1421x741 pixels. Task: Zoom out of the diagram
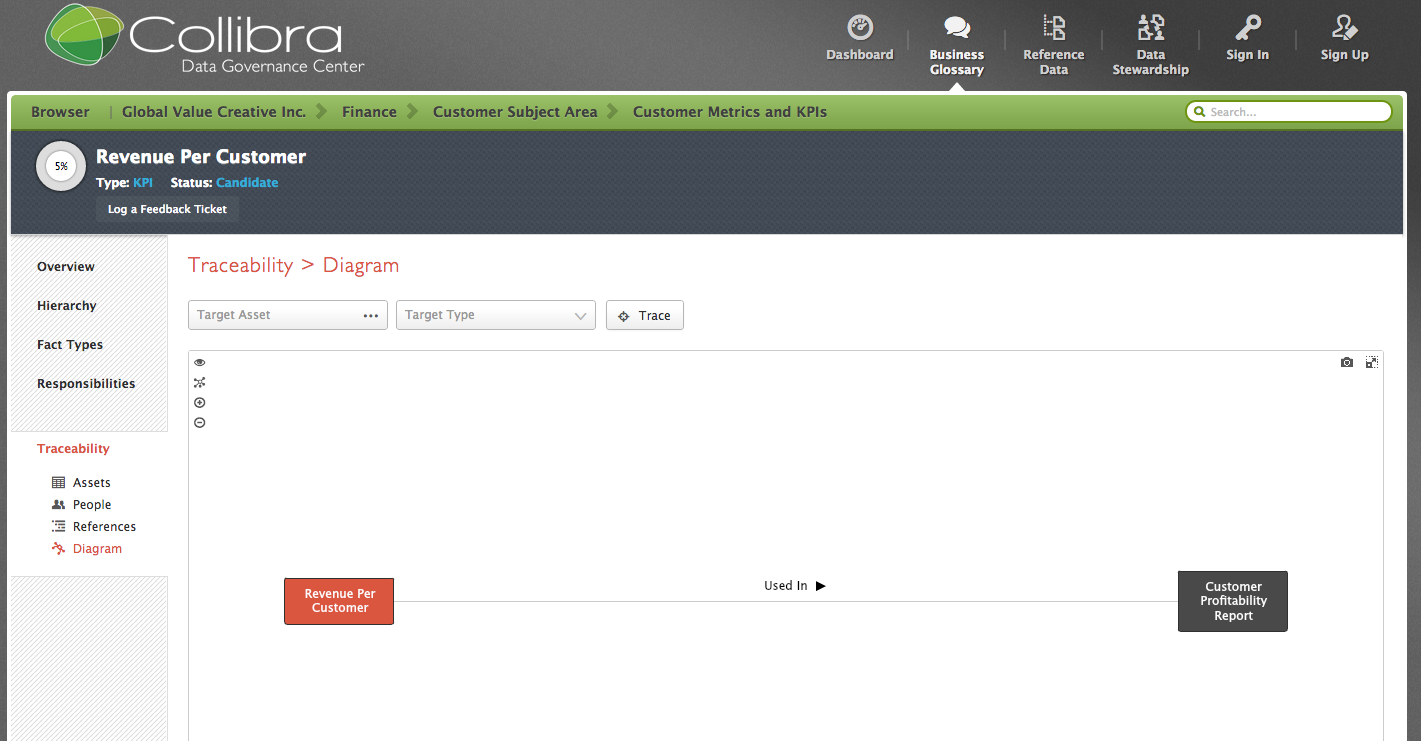click(x=199, y=423)
